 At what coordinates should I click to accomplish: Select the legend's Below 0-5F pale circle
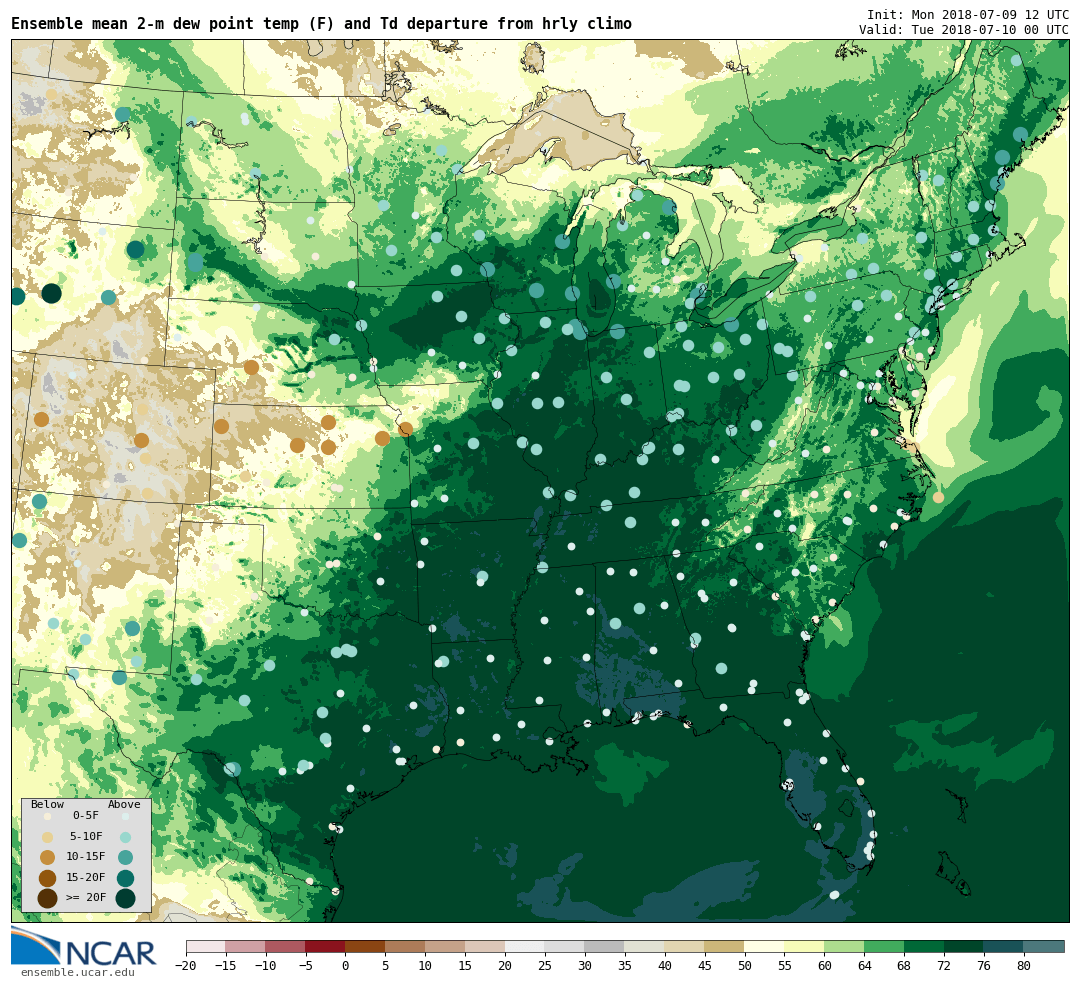[x=48, y=816]
